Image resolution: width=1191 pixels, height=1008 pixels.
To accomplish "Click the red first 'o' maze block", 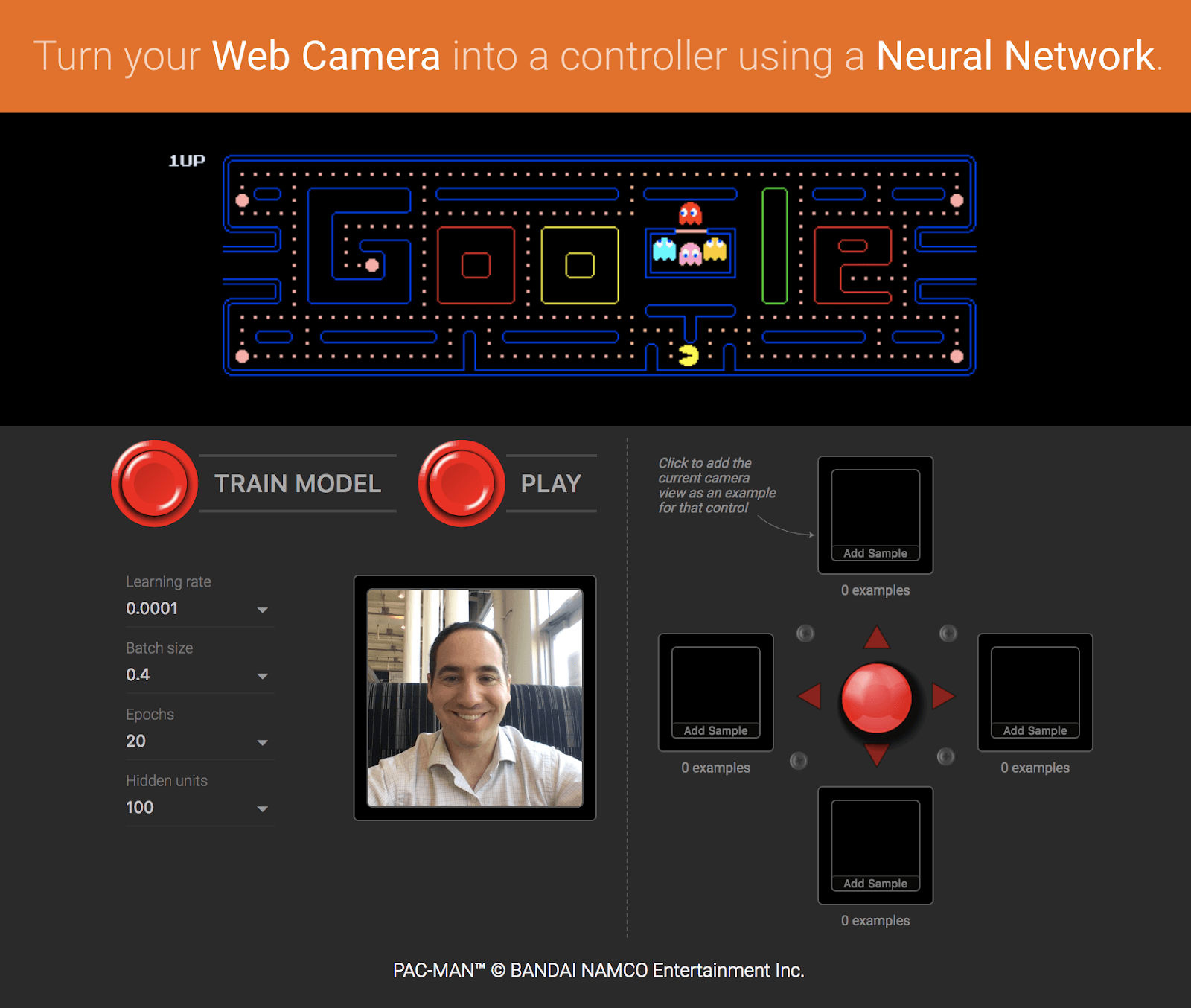I will [476, 265].
